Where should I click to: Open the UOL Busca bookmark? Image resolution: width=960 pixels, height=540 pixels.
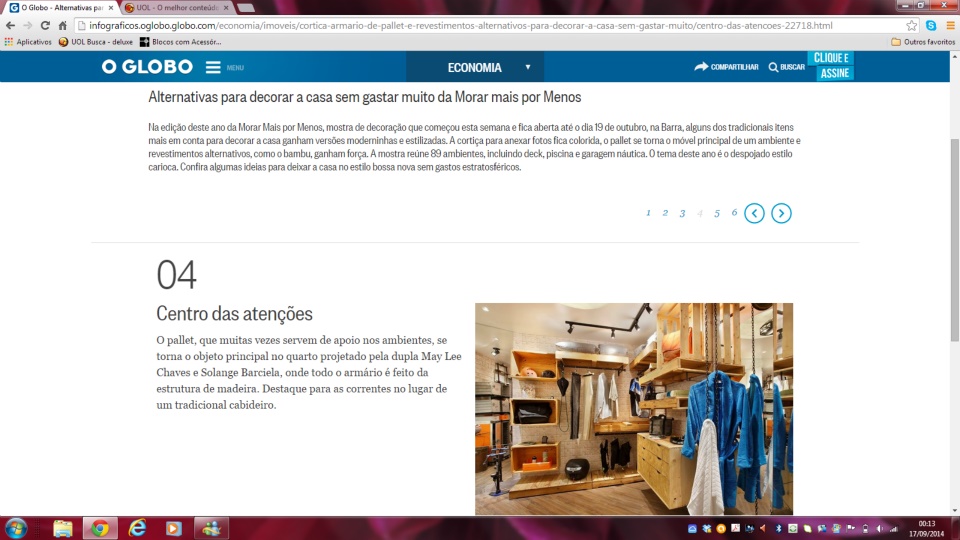95,42
